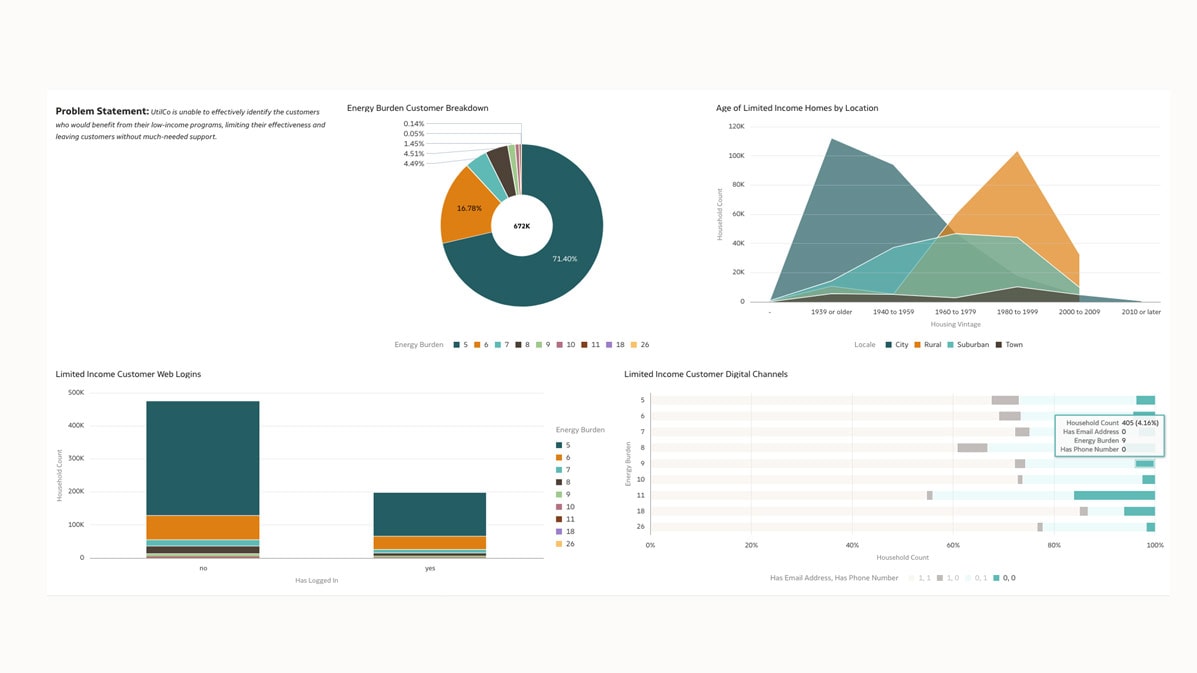Toggle the Town locale legend item
1197x673 pixels.
pyautogui.click(x=1008, y=345)
